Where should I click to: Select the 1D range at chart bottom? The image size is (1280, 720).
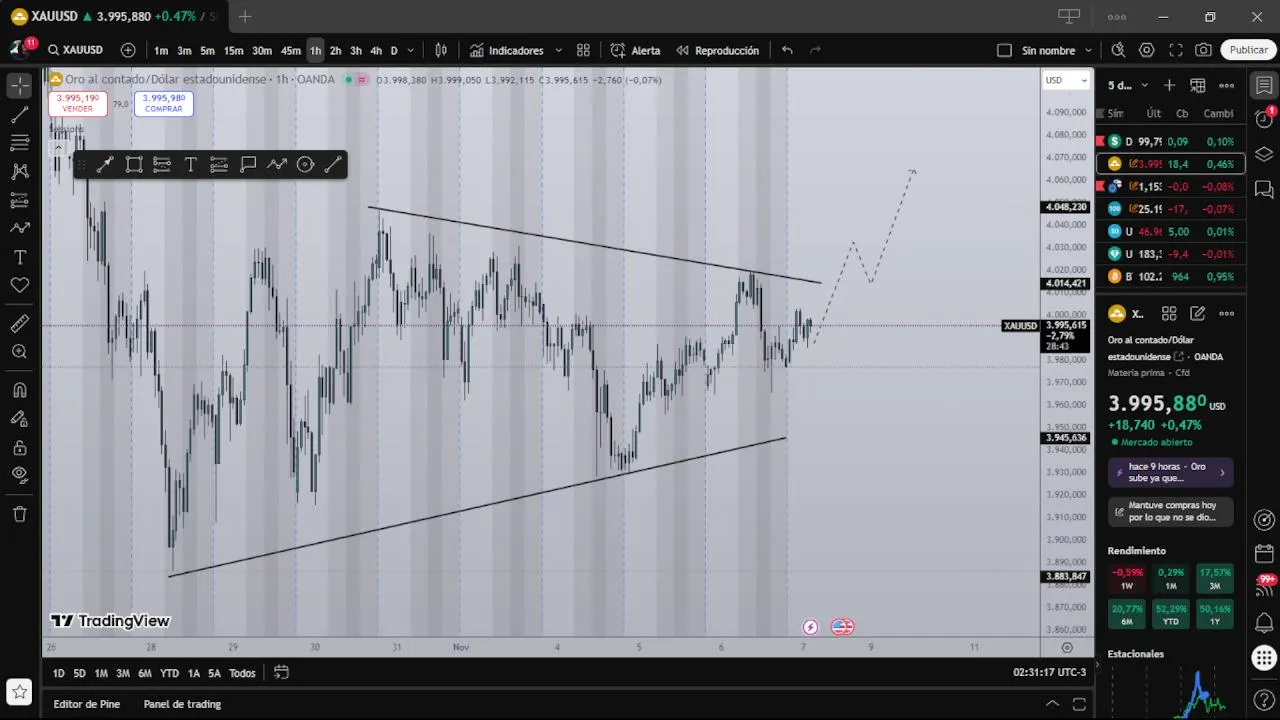tap(59, 673)
